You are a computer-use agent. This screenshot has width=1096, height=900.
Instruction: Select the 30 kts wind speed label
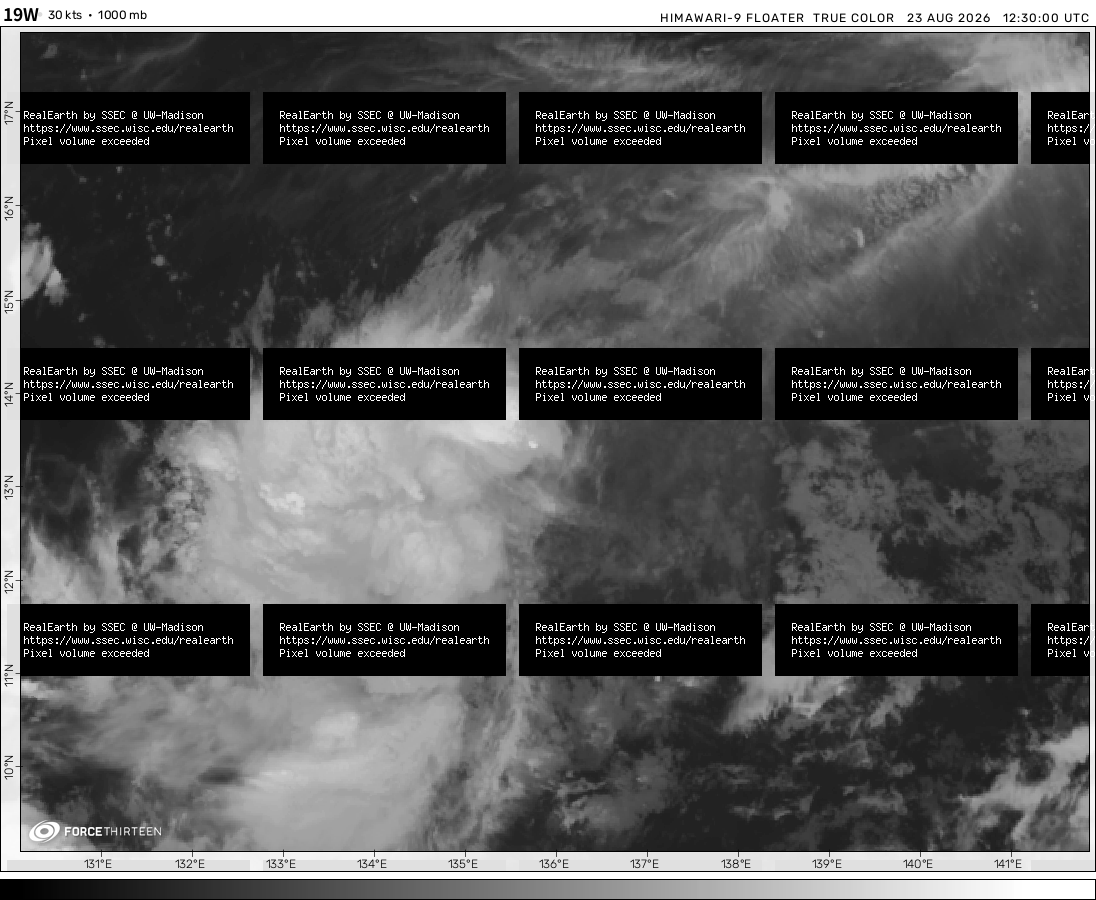point(64,15)
